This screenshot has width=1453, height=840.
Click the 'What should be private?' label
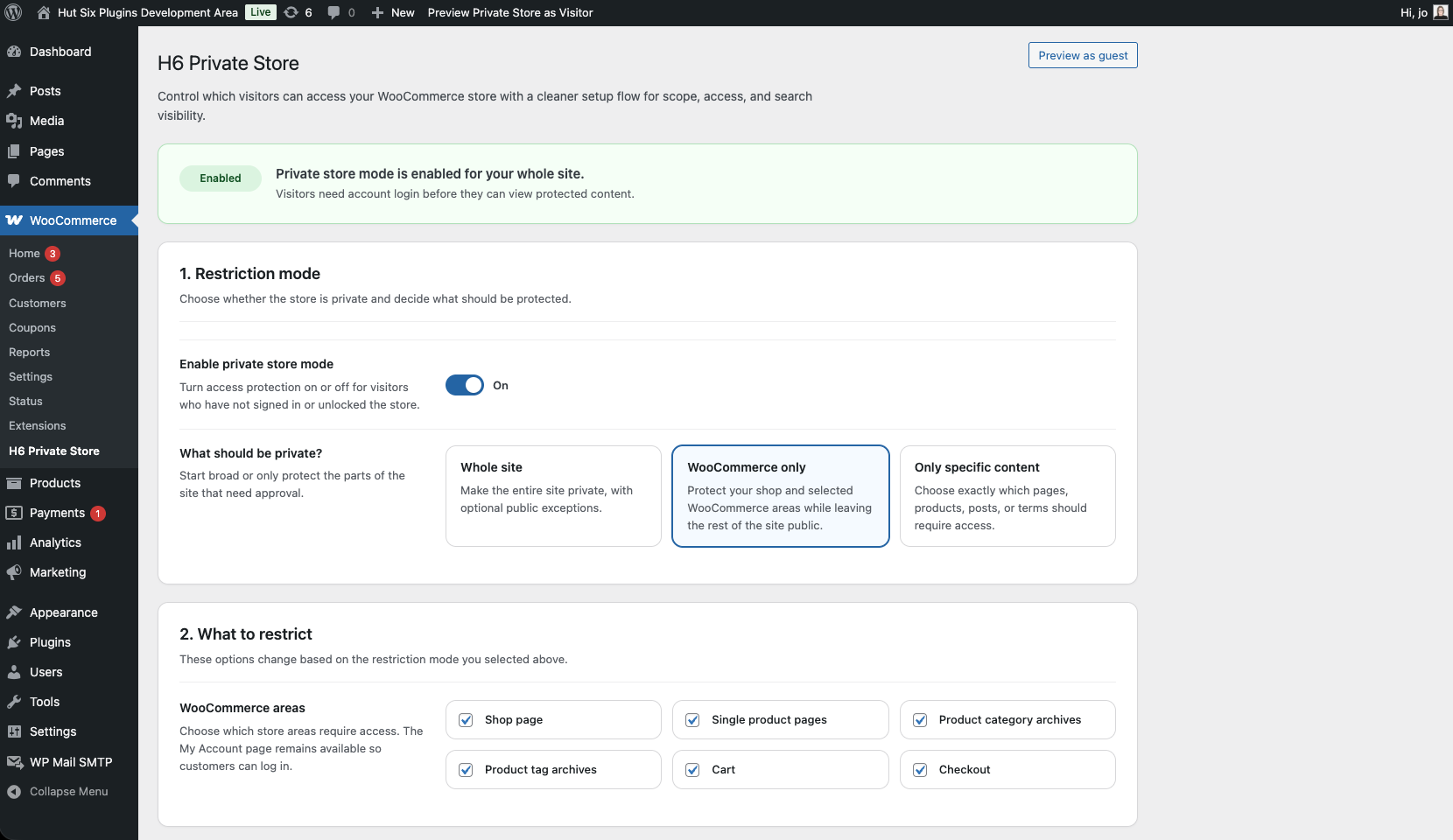250,453
